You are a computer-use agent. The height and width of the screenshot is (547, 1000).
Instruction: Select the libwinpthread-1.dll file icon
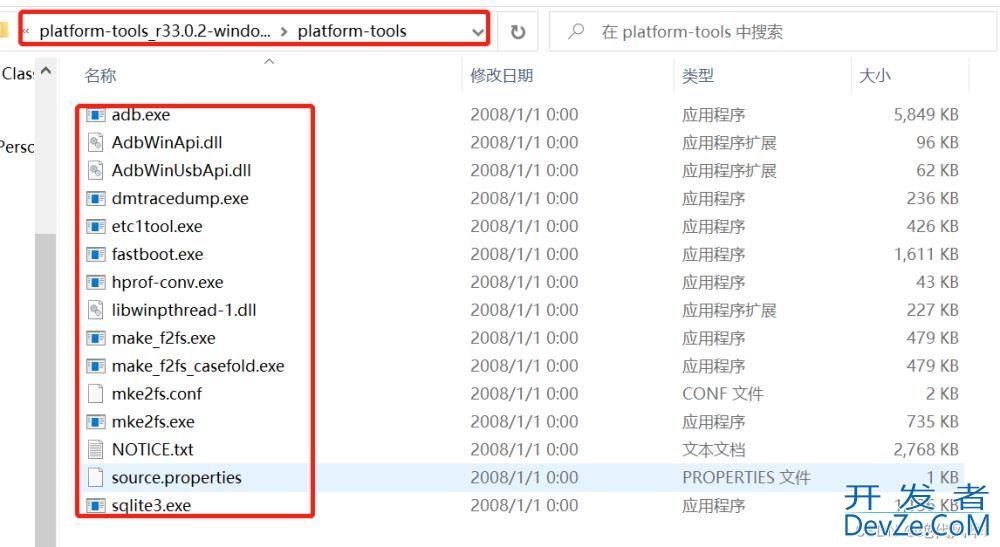96,310
